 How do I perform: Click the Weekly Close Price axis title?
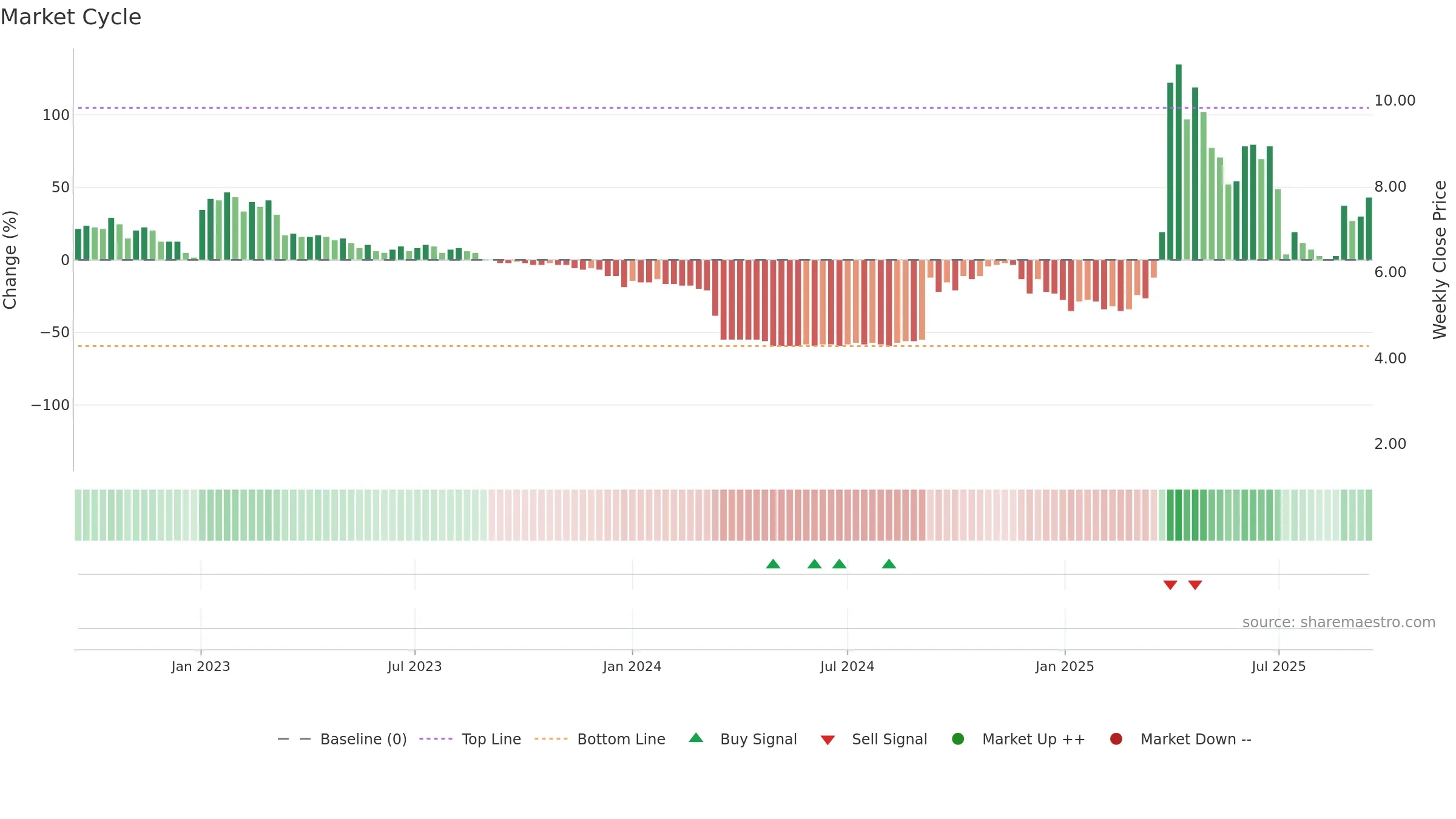coord(1440,260)
